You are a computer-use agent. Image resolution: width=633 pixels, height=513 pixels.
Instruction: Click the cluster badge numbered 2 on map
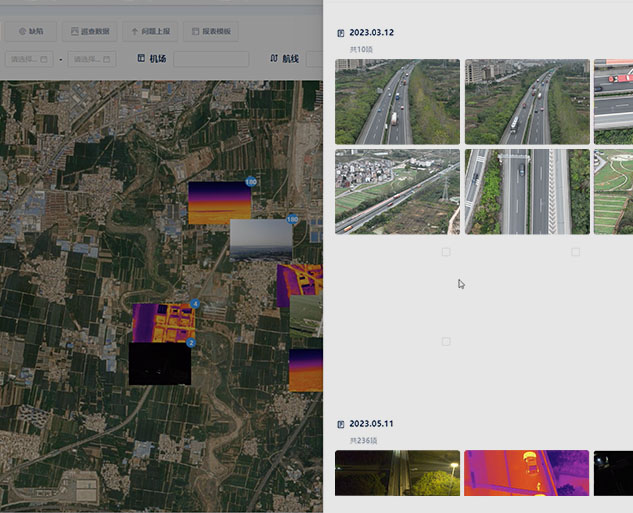point(190,343)
